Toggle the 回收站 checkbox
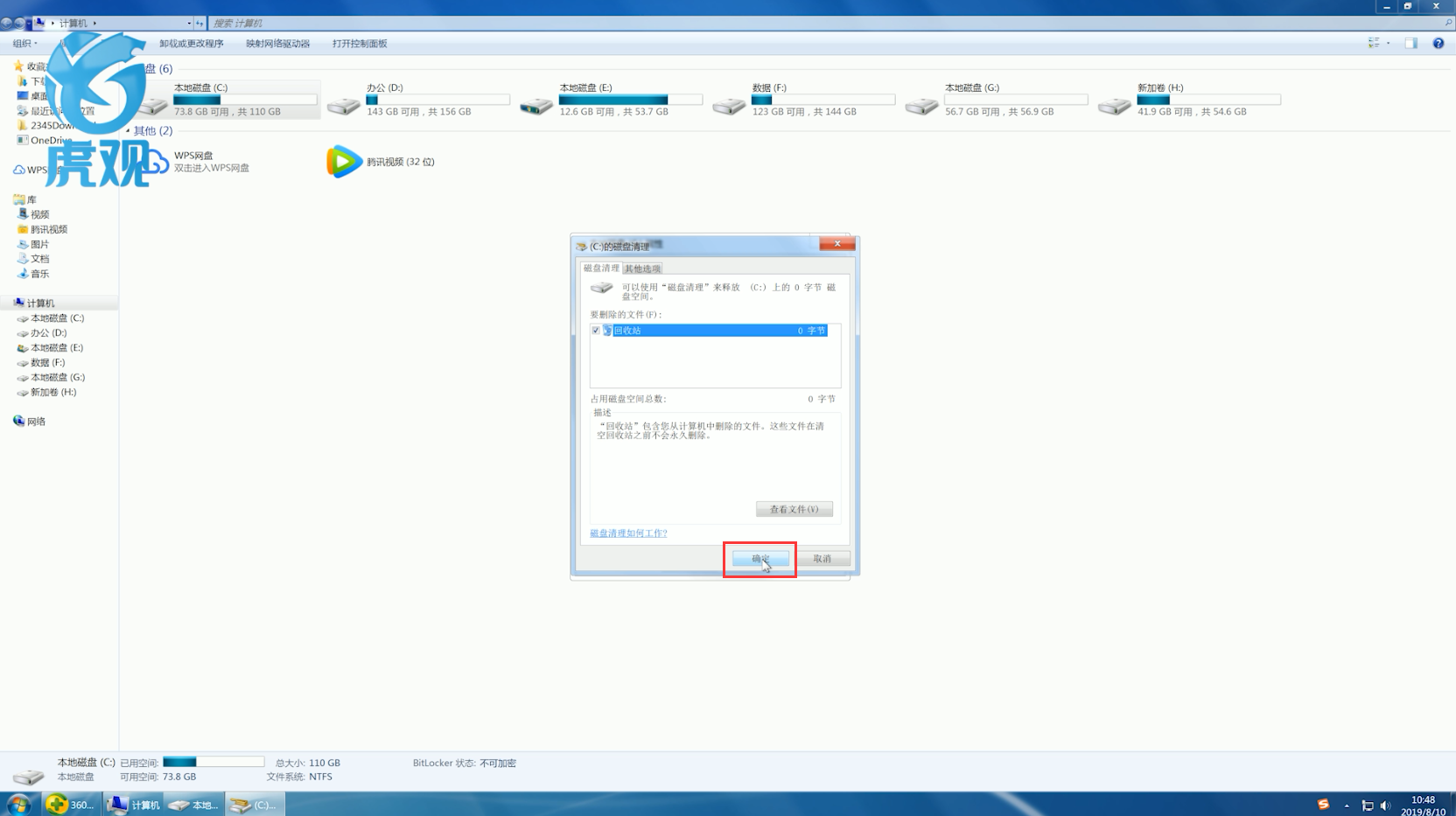Viewport: 1456px width, 816px height. pos(596,331)
